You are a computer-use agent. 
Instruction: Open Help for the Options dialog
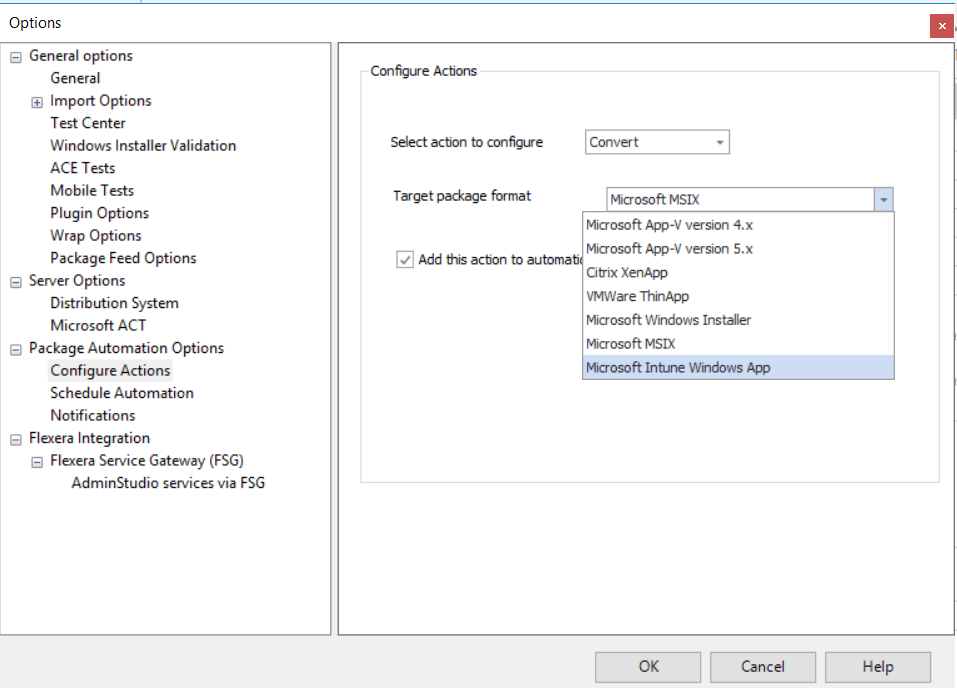[x=877, y=666]
